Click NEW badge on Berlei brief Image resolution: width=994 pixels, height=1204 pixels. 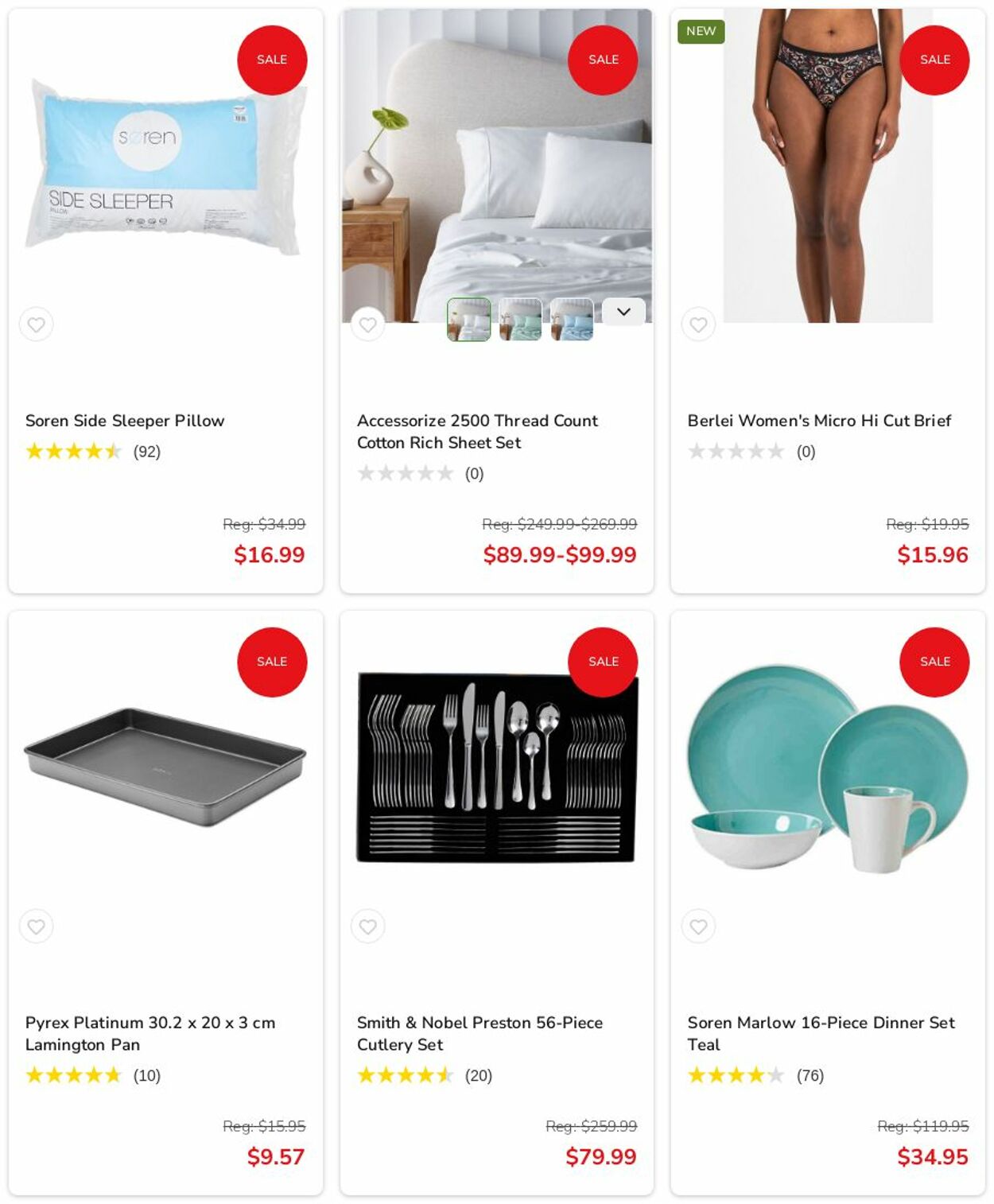coord(701,31)
